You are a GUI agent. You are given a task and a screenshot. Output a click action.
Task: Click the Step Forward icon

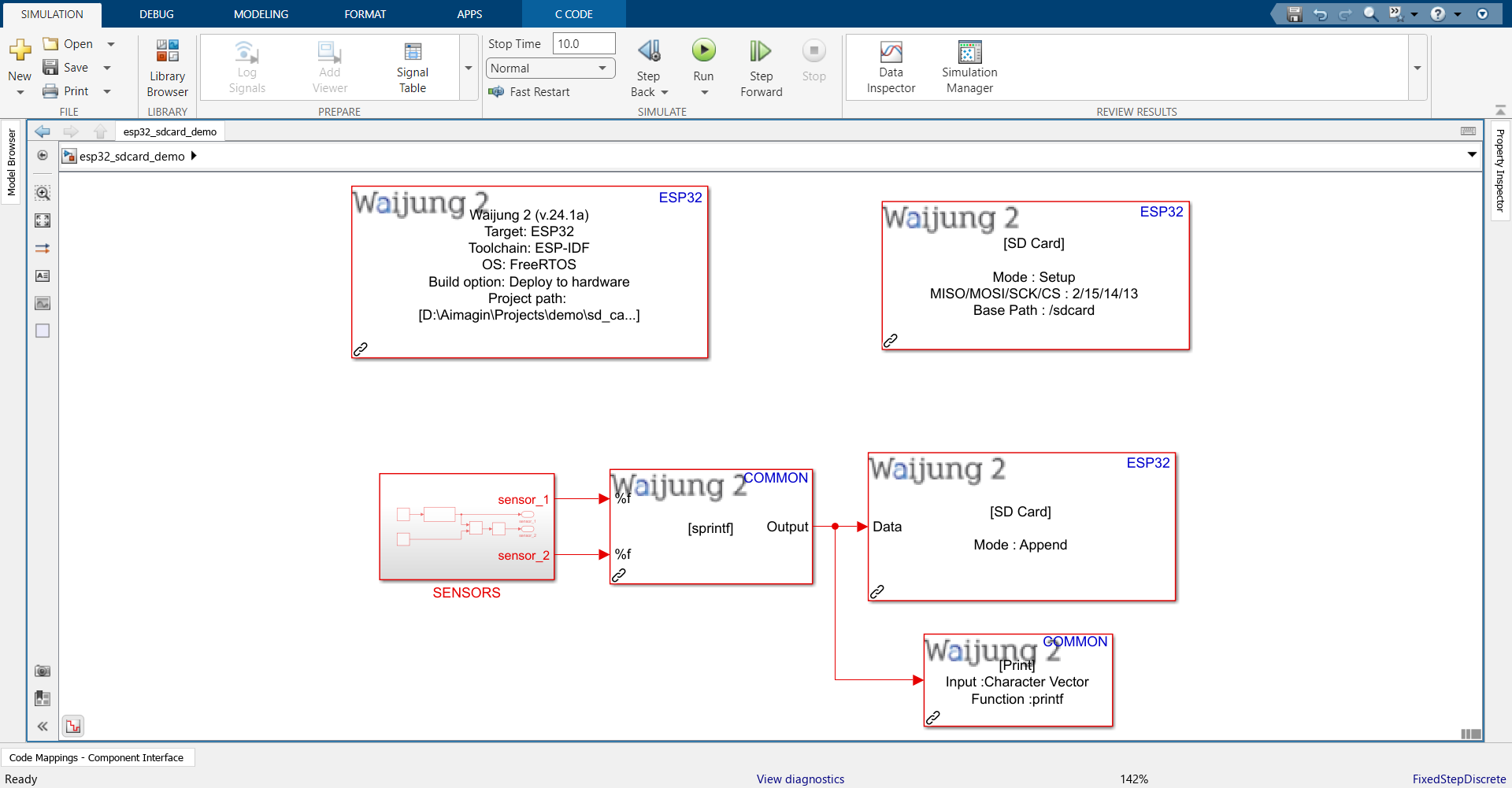761,52
